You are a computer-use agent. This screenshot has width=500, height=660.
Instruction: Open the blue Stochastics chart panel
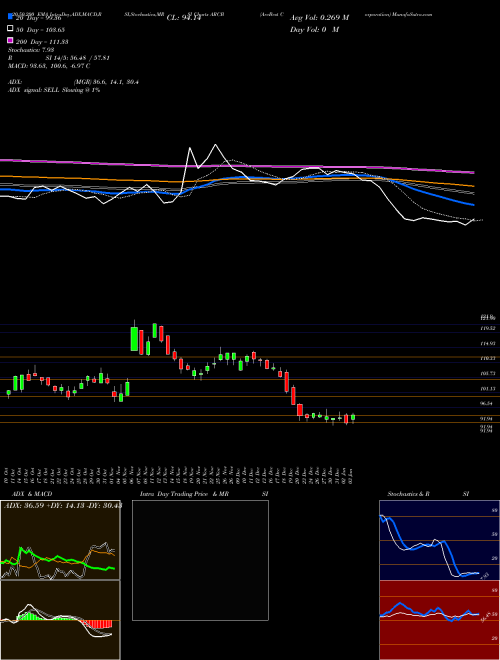pos(439,540)
